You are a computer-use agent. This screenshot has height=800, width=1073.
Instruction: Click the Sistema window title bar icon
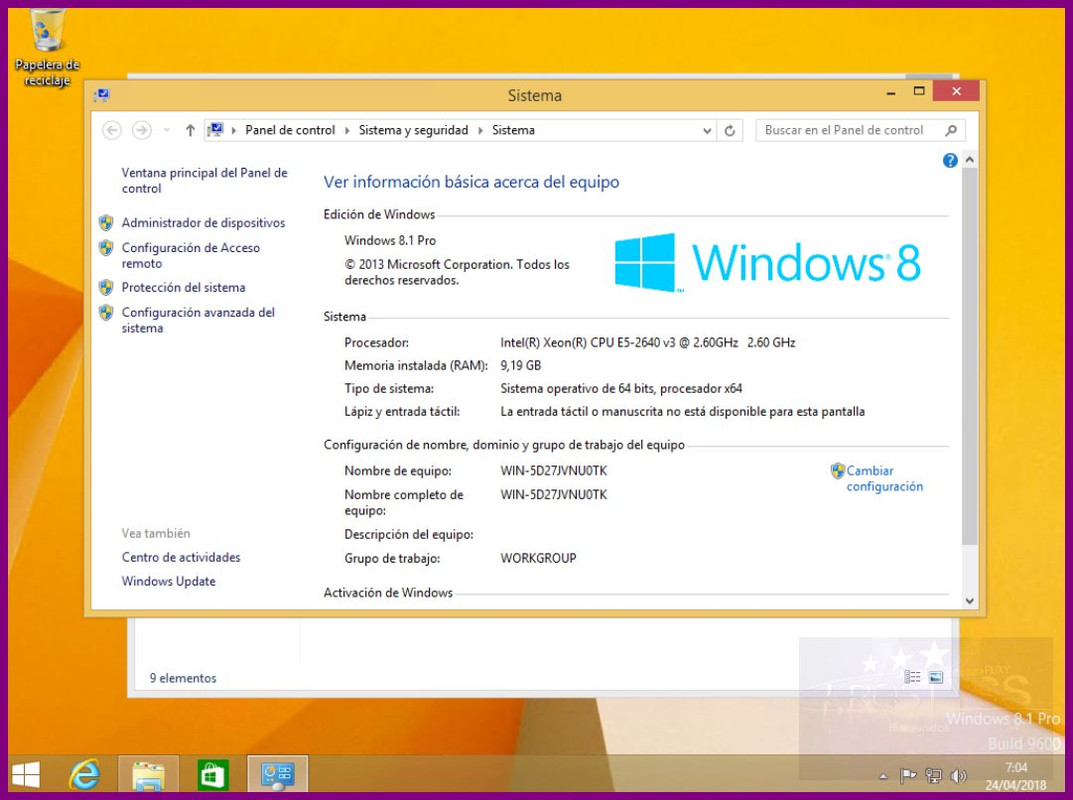[102, 95]
